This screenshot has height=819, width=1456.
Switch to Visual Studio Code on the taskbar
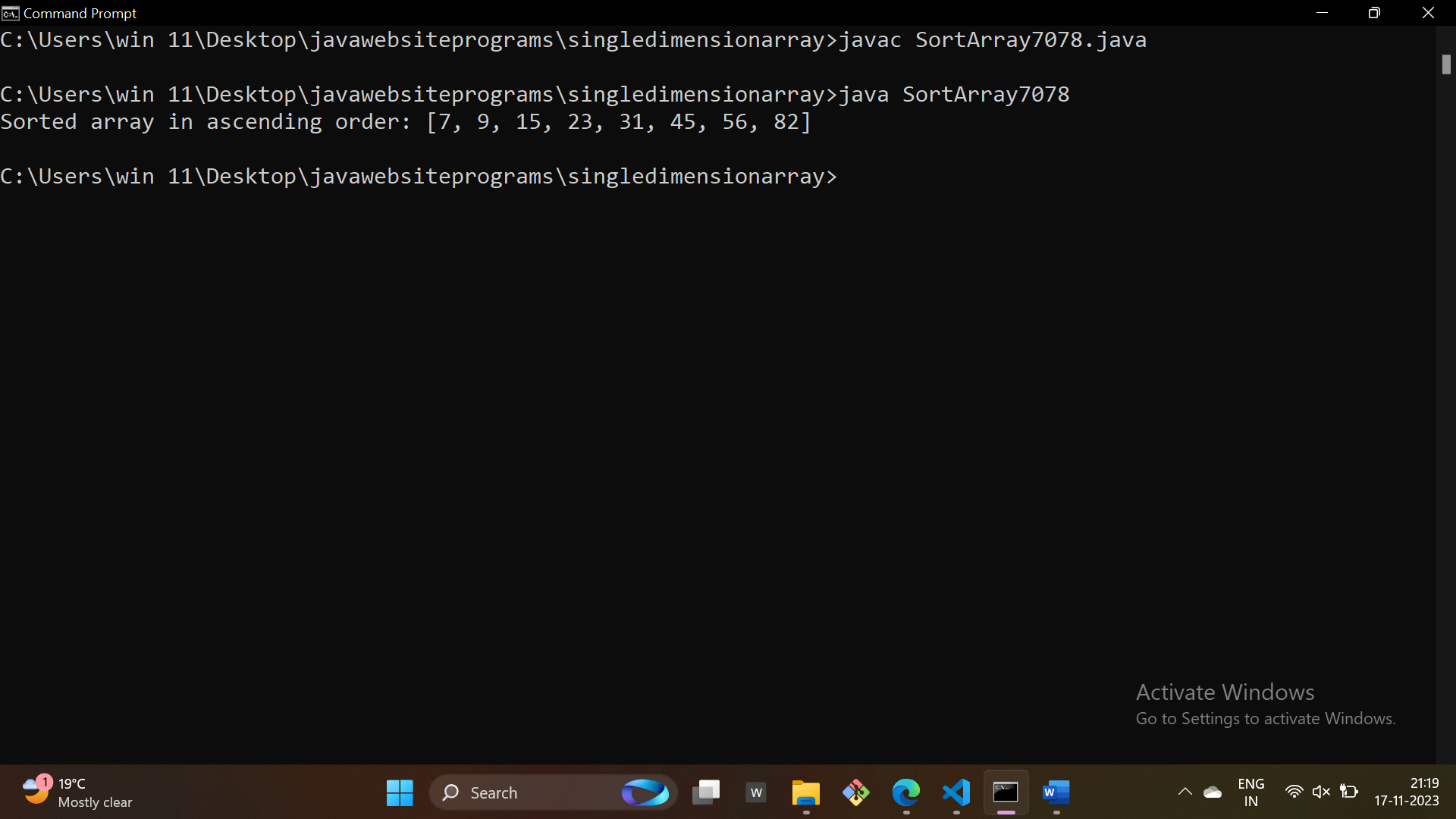click(x=956, y=793)
